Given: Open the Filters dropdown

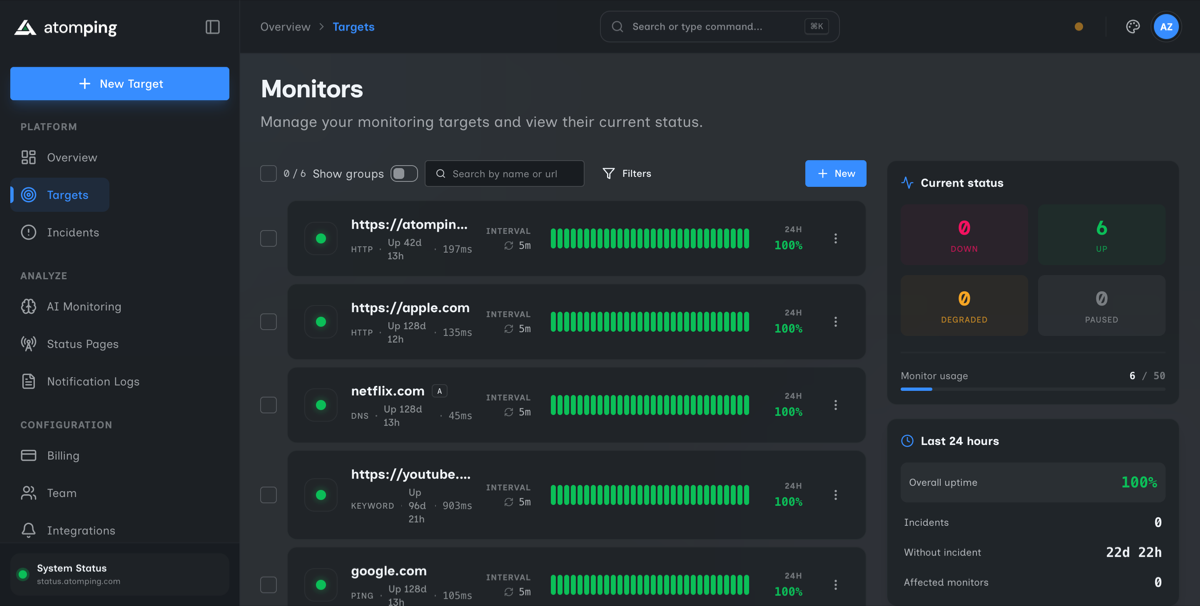Looking at the screenshot, I should (627, 173).
